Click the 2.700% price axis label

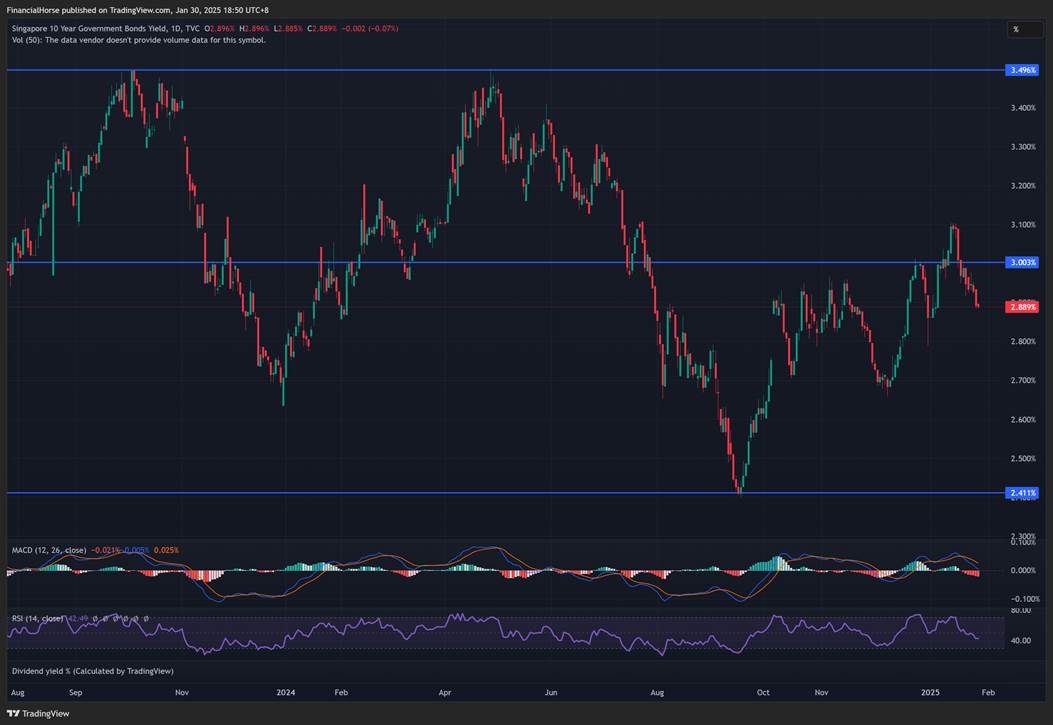pos(1023,381)
